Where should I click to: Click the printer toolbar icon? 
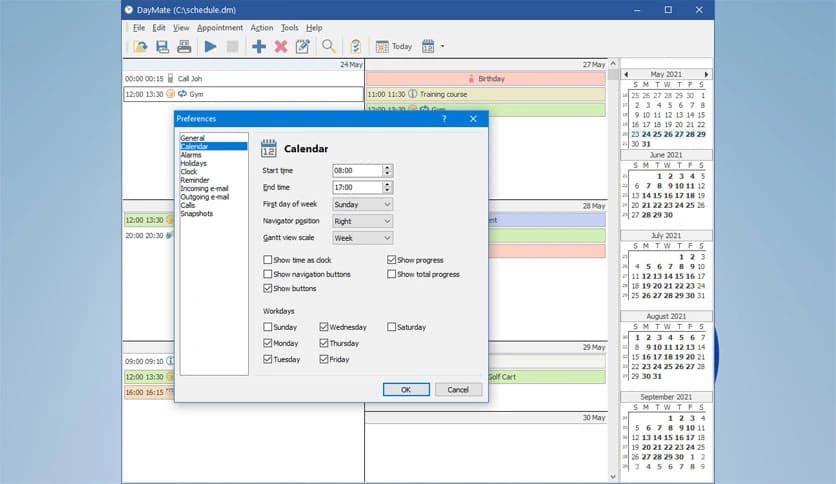[184, 47]
